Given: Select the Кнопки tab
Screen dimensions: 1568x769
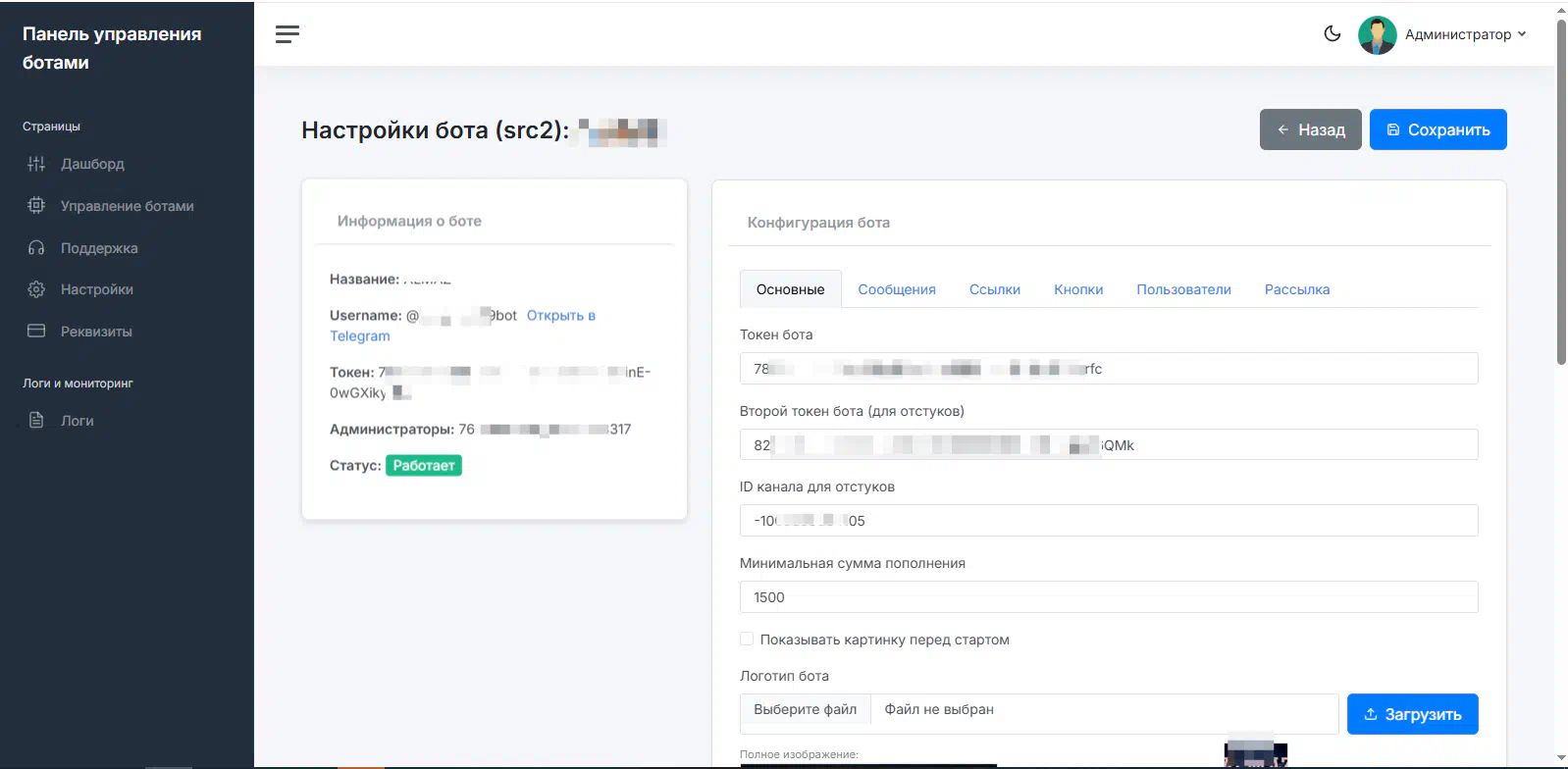Looking at the screenshot, I should (x=1077, y=289).
